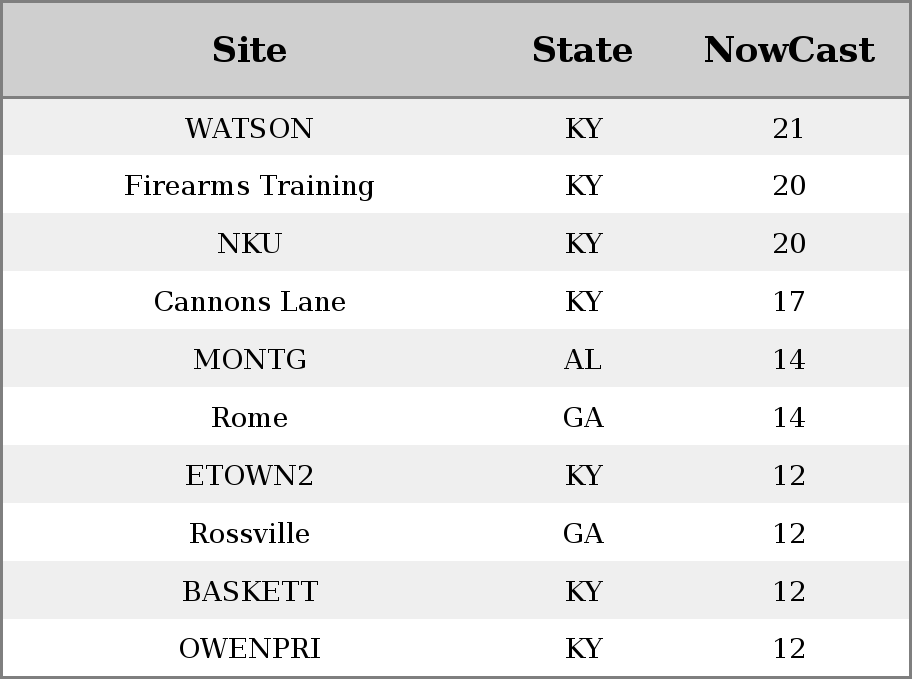Screen dimensions: 912x679
Task: Click the KY state cell for OWENPRI
Action: pos(583,648)
